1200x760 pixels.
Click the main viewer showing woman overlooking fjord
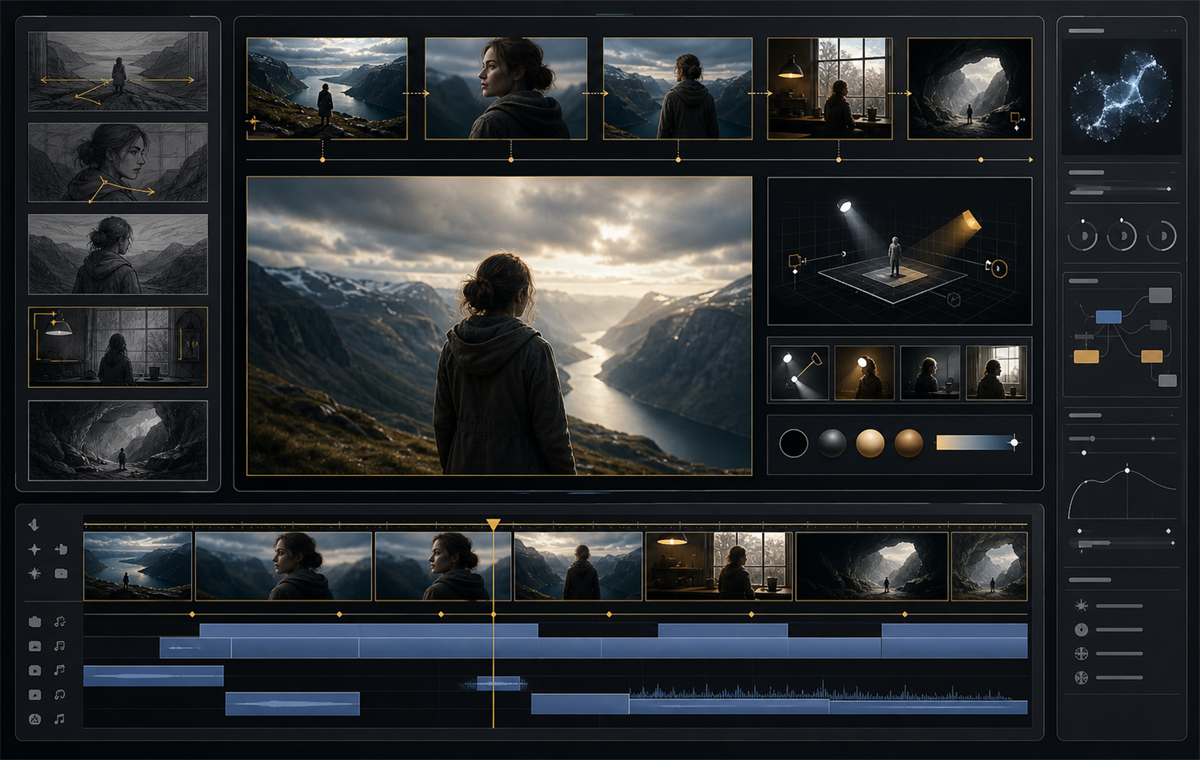coord(499,325)
